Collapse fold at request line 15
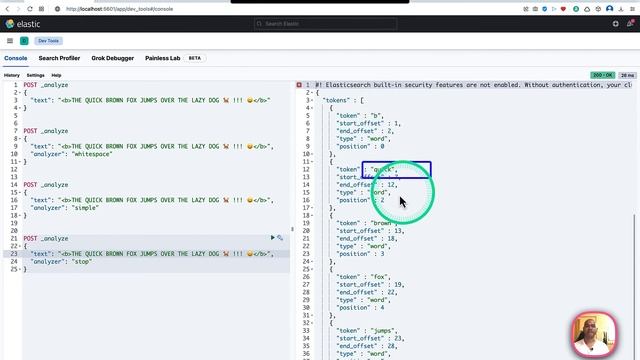Viewport: 640px width, 360px height. [x=19, y=193]
